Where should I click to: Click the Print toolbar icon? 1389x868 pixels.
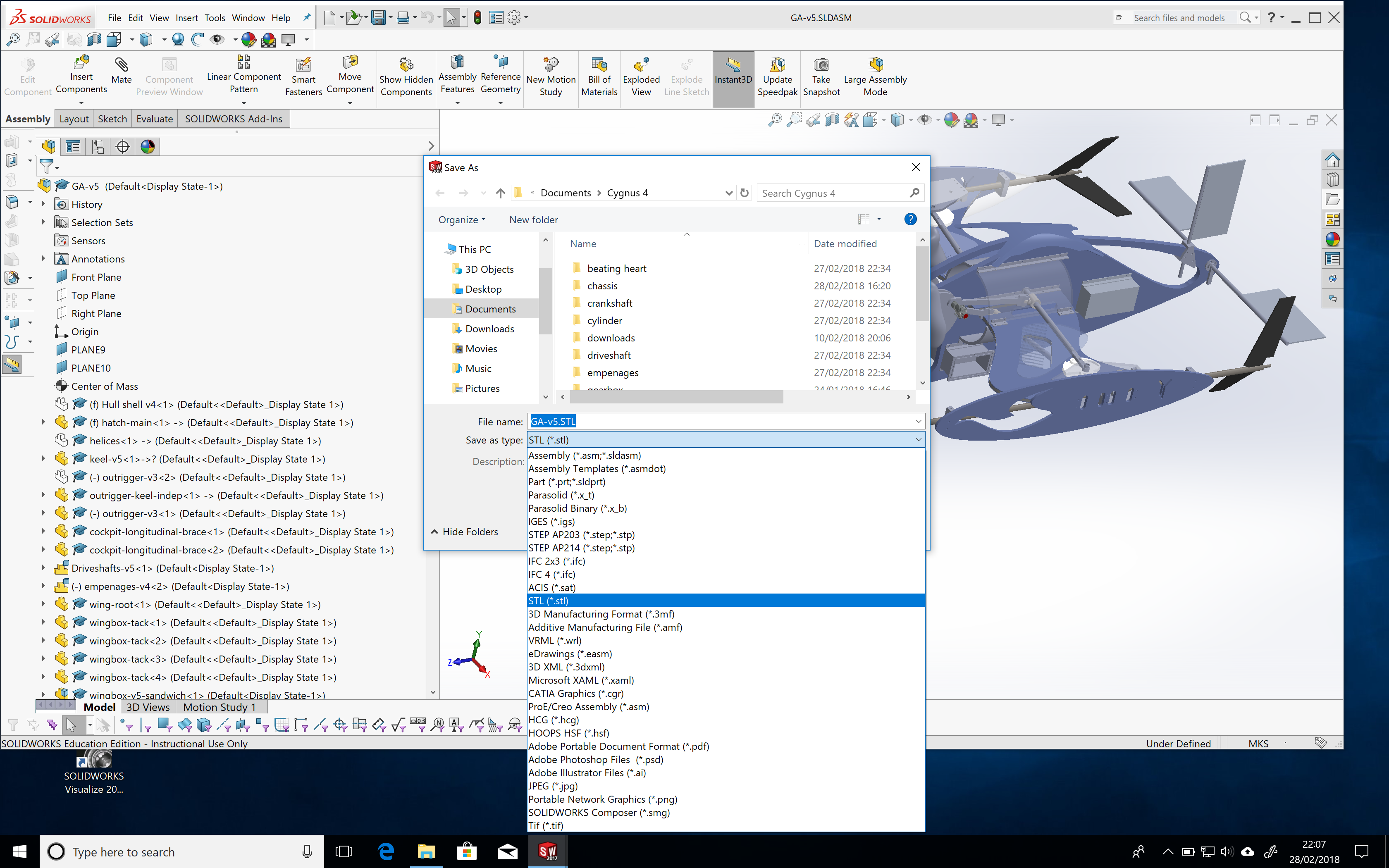[403, 18]
